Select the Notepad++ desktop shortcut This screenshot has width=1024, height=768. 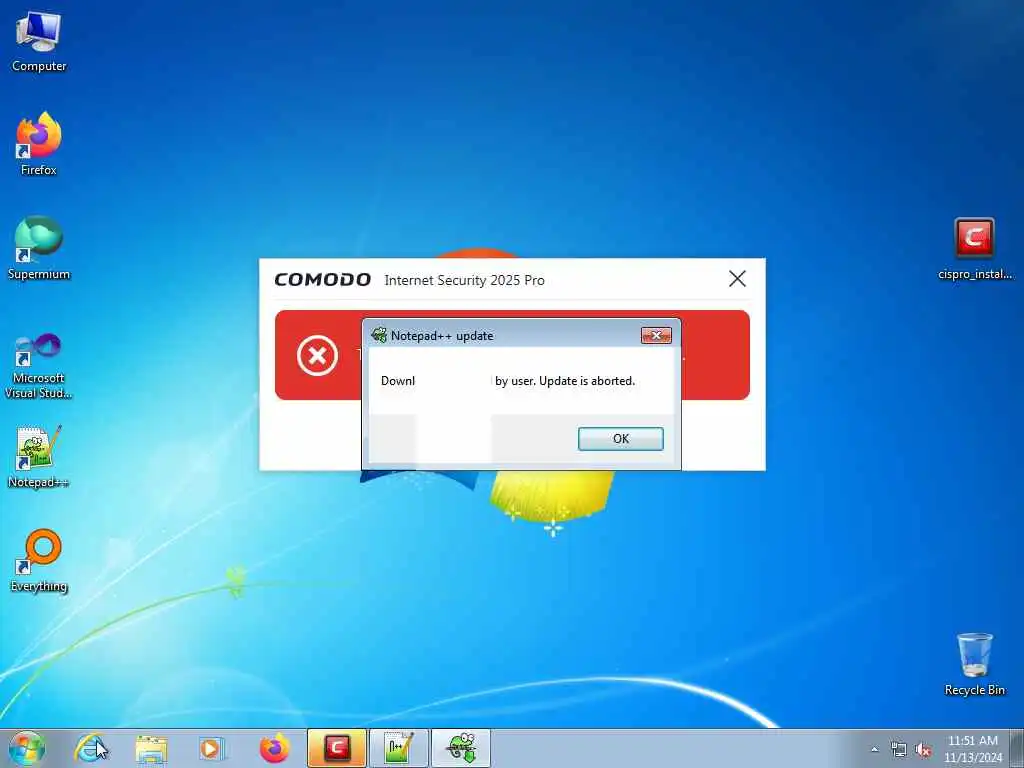[x=39, y=456]
